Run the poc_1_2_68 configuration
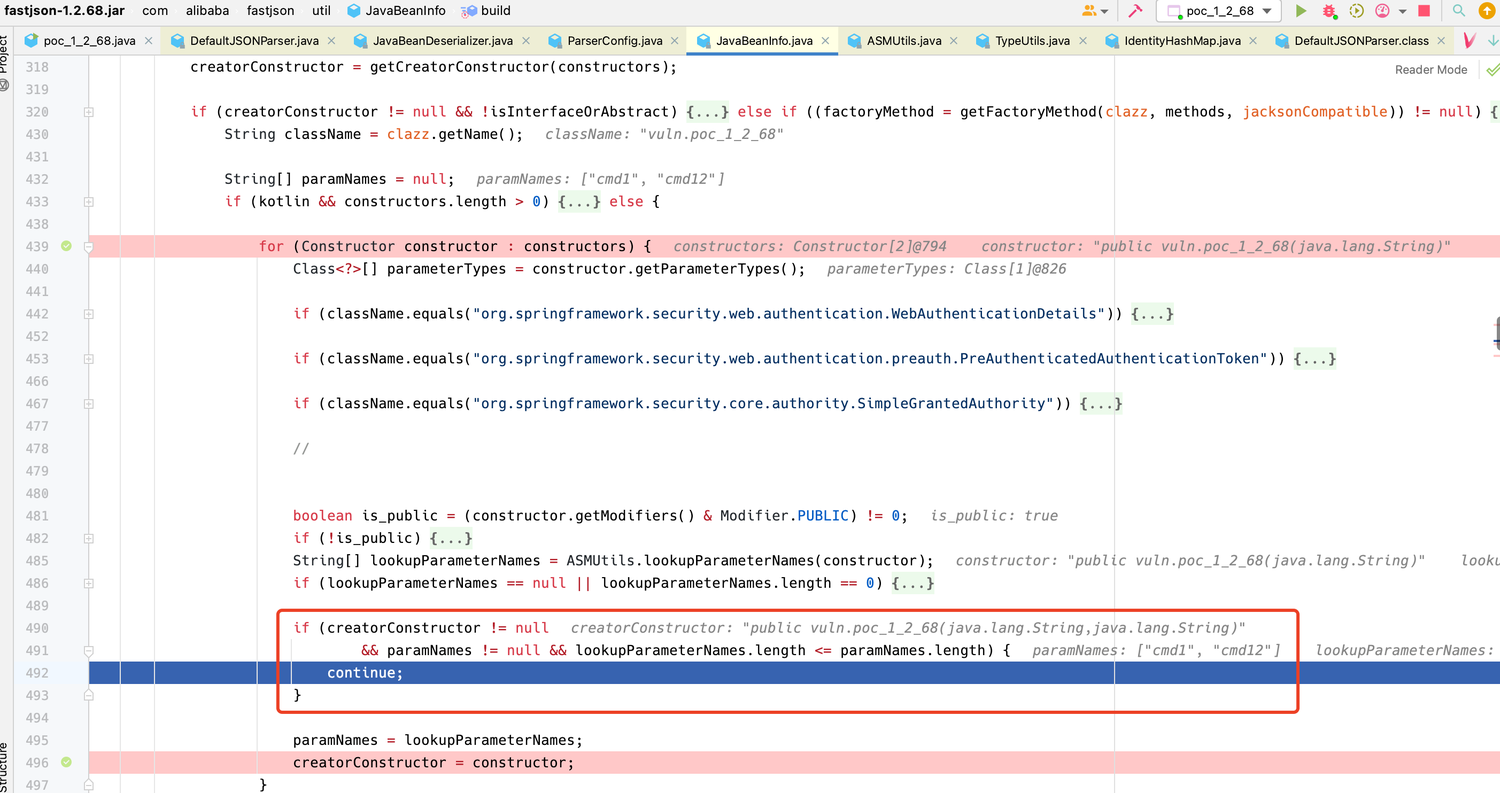1500x793 pixels. [1301, 11]
